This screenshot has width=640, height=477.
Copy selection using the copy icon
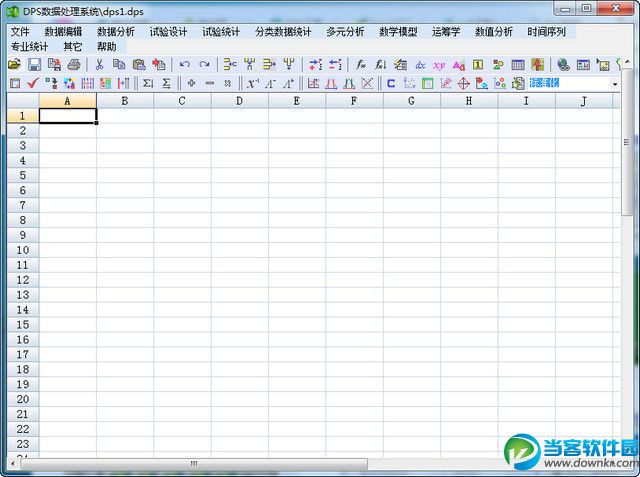[119, 64]
